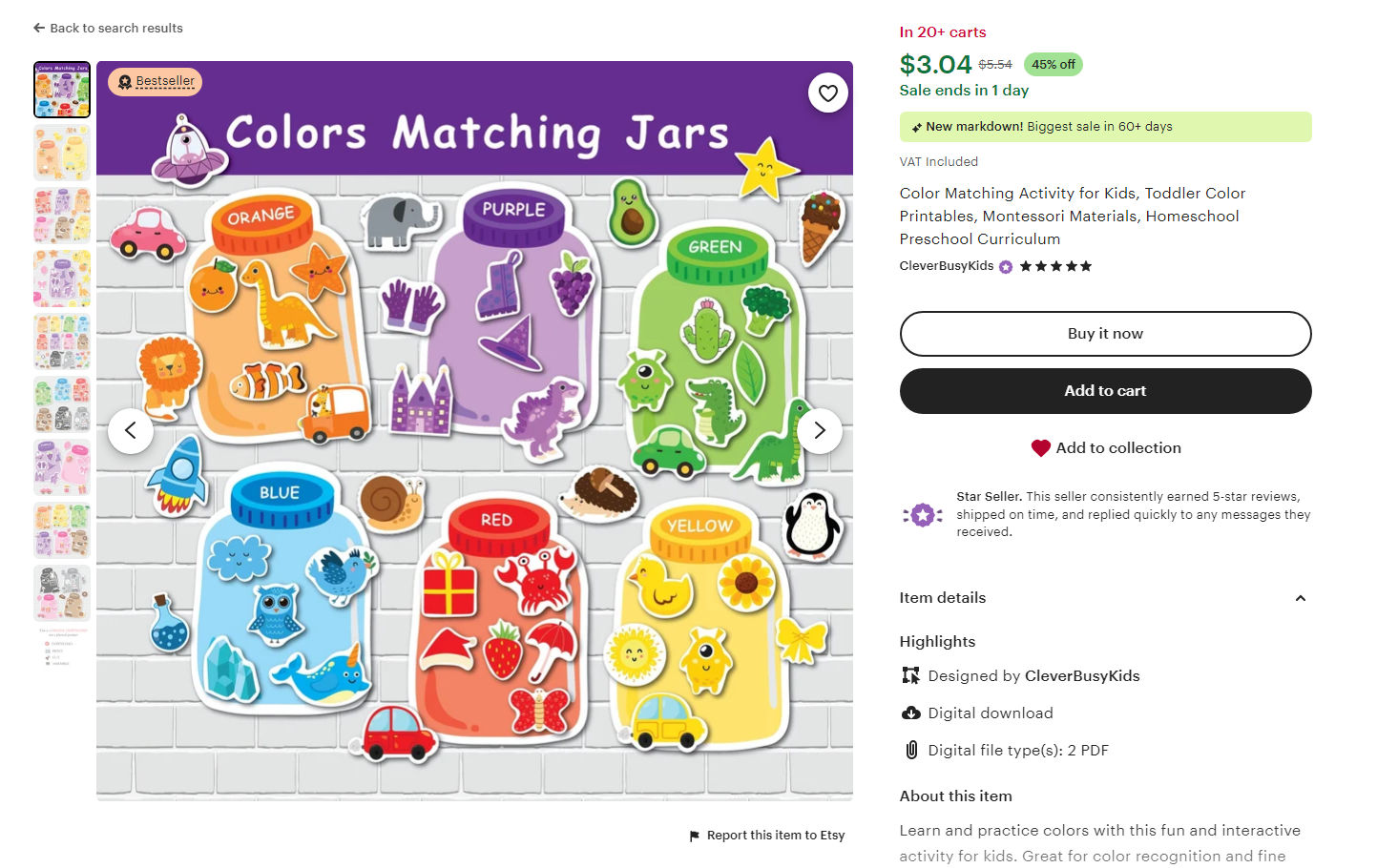Click the Bestseller badge on the image

tap(155, 81)
